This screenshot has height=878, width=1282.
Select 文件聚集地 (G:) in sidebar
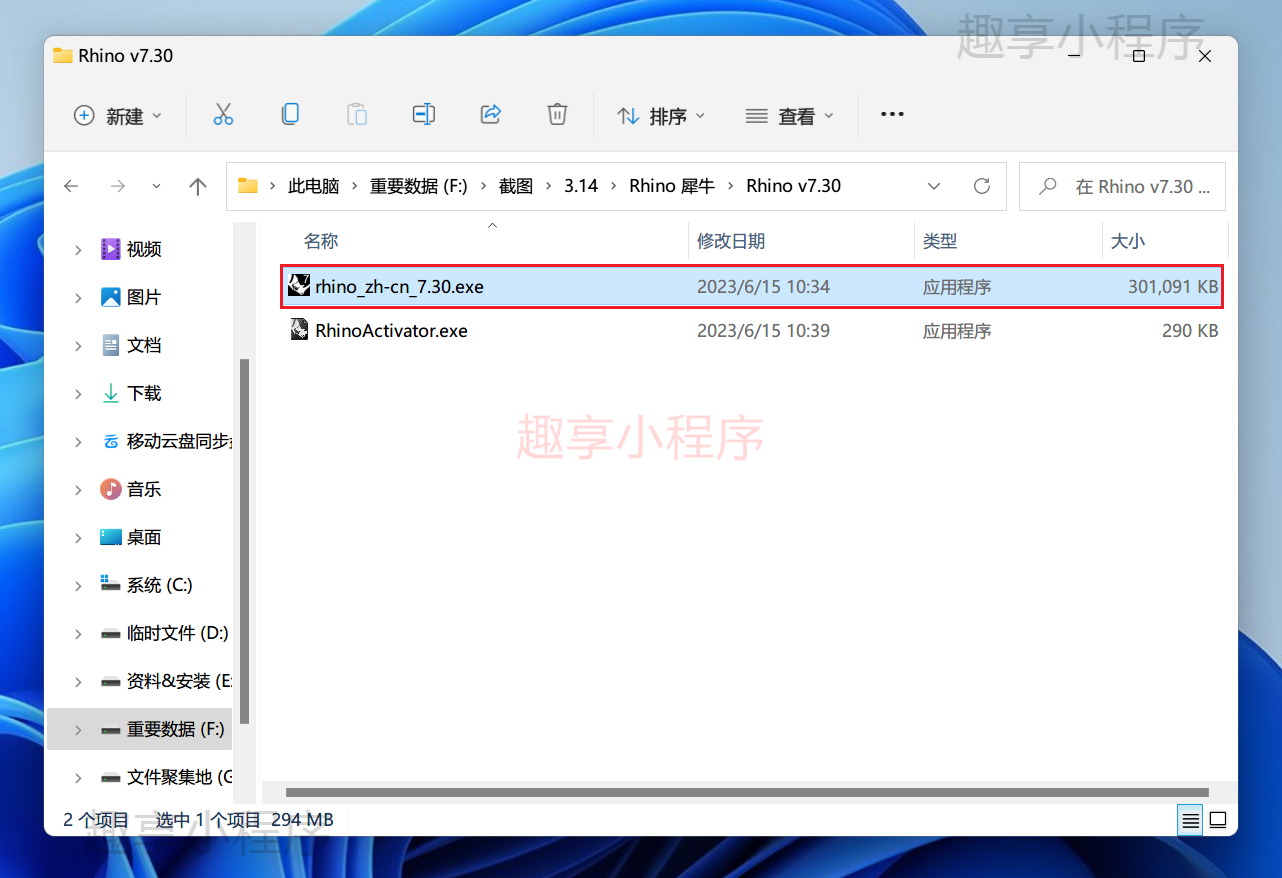click(180, 777)
